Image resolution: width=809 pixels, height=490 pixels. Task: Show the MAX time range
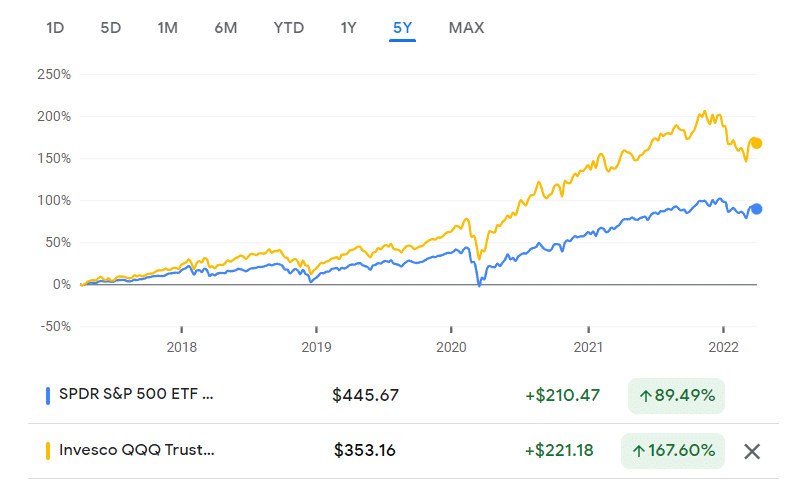pyautogui.click(x=466, y=28)
